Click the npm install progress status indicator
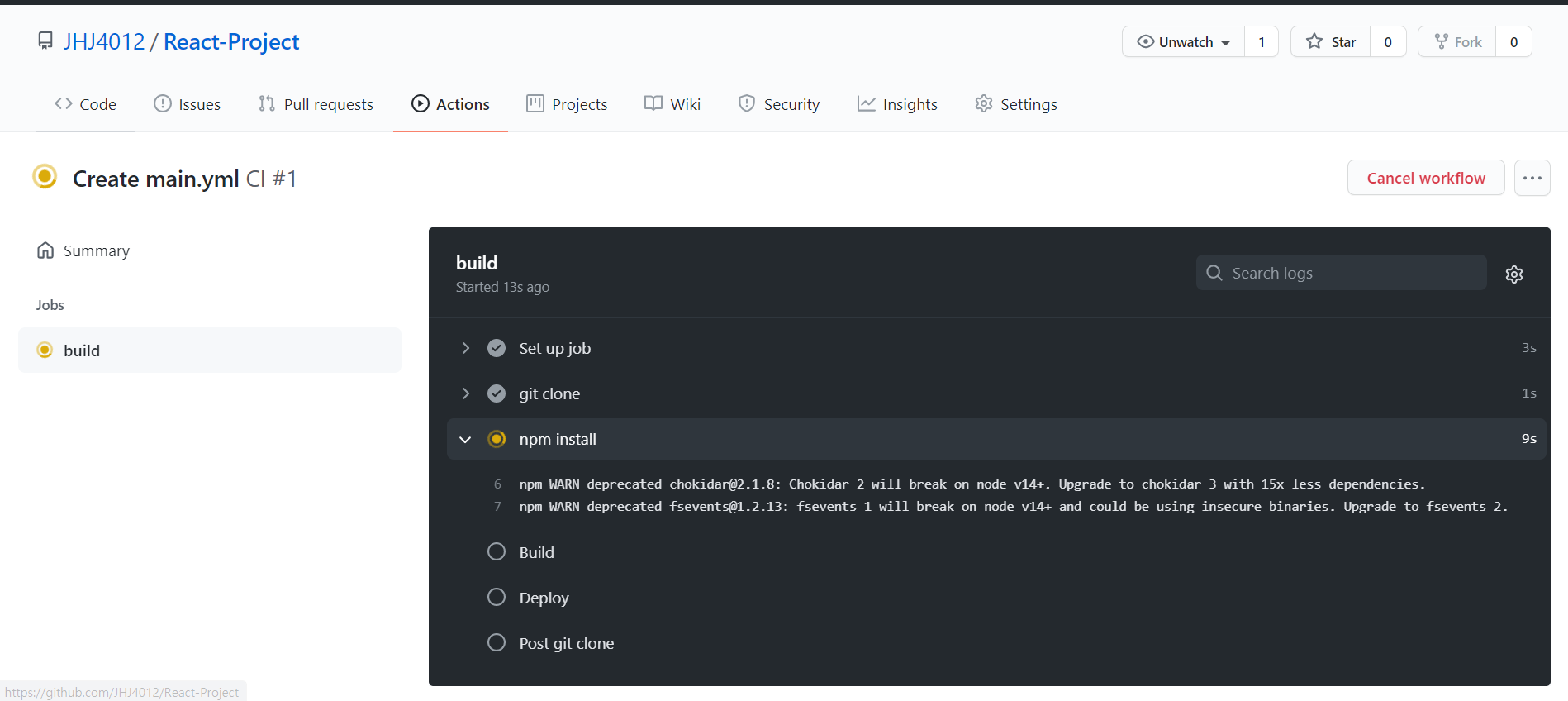Viewport: 1568px width, 701px height. pos(497,439)
